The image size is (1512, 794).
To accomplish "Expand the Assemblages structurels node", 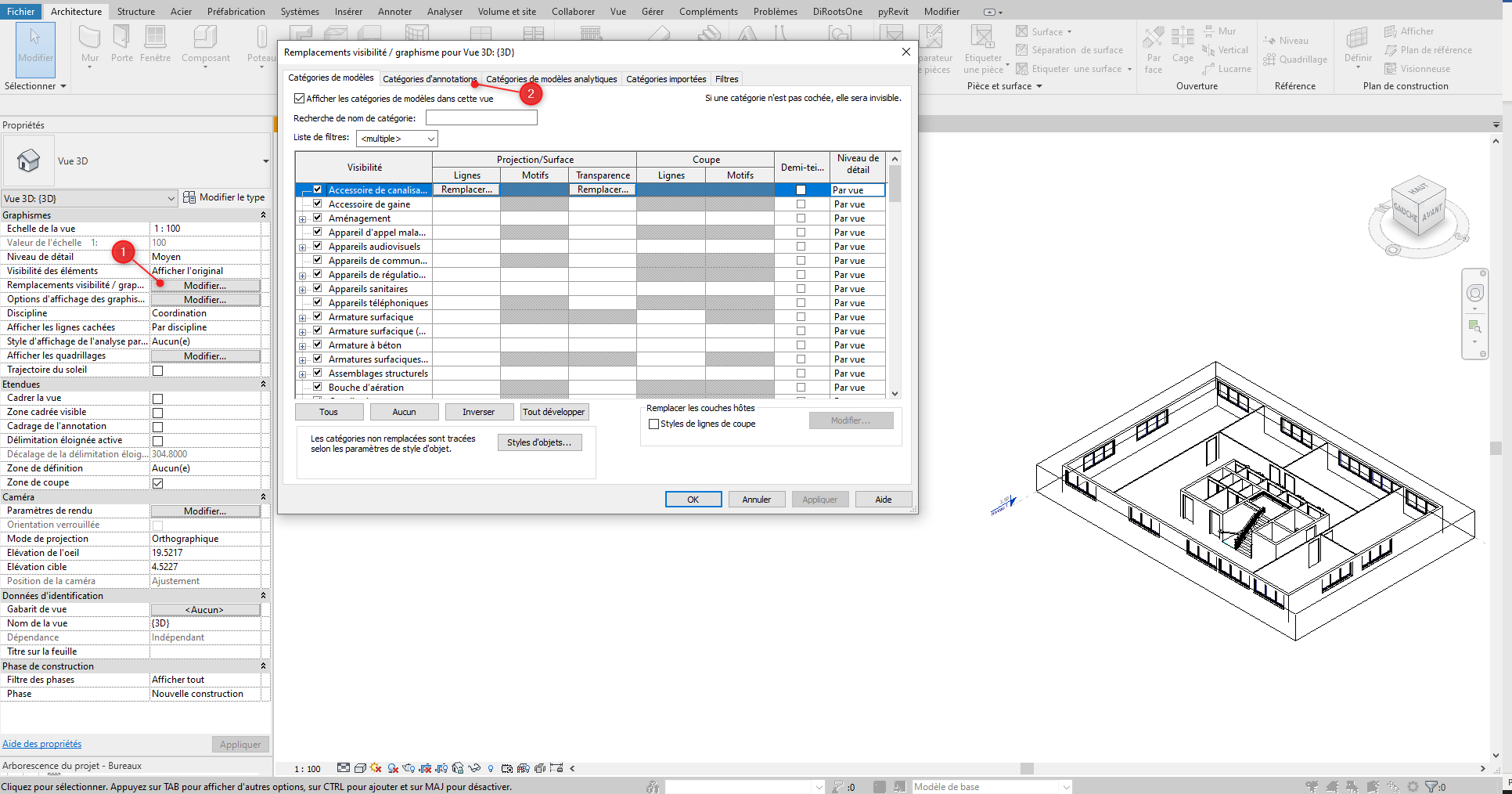I will tap(302, 374).
